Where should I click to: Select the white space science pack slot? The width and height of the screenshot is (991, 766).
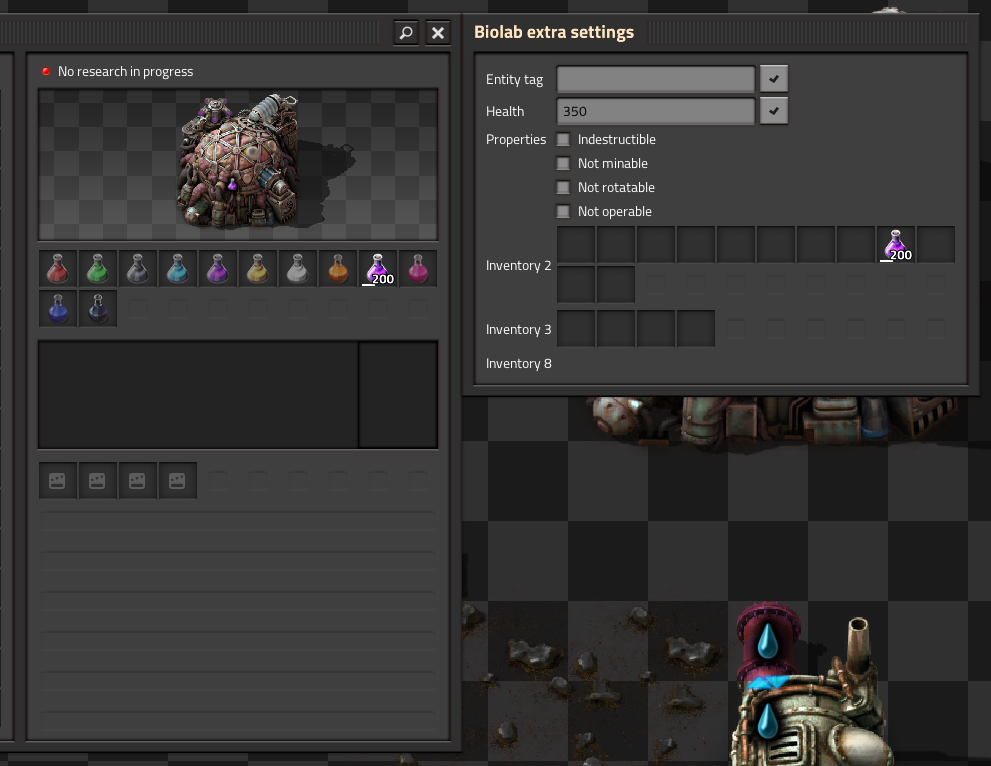(x=298, y=269)
